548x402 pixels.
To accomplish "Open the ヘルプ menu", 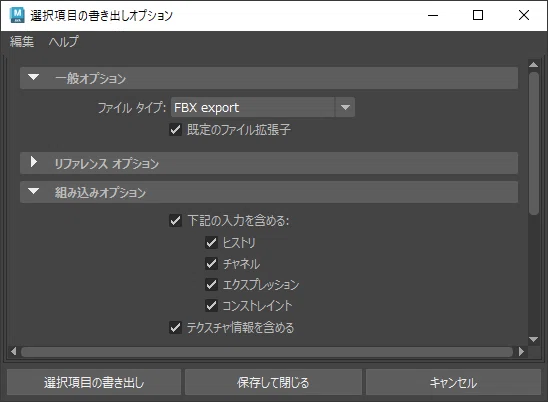I will (63, 42).
